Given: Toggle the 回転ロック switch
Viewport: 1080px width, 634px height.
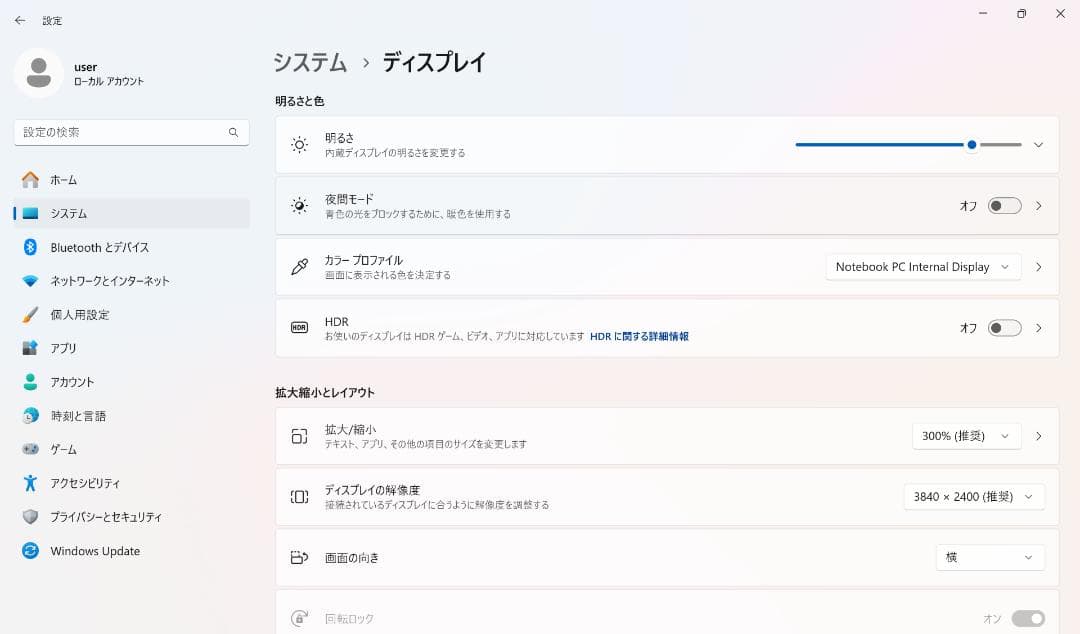Looking at the screenshot, I should coord(1028,619).
